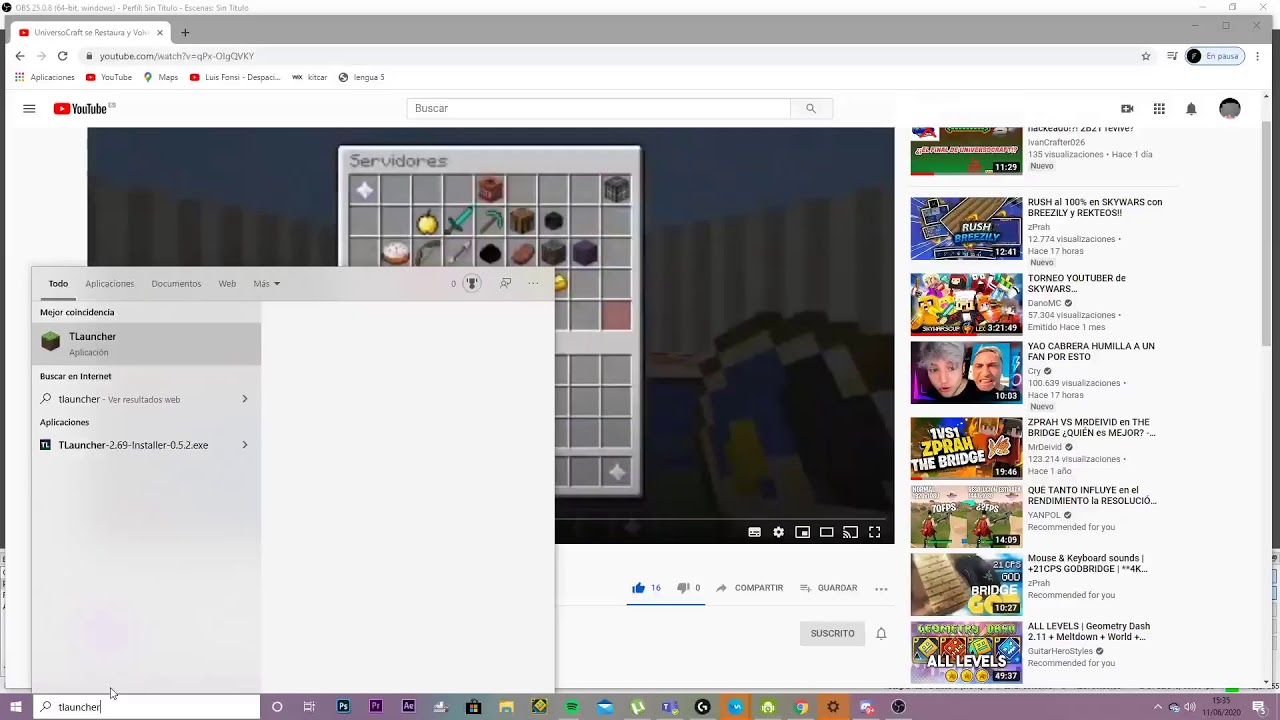The height and width of the screenshot is (720, 1280).
Task: Open Task View on the taskbar
Action: pyautogui.click(x=309, y=707)
